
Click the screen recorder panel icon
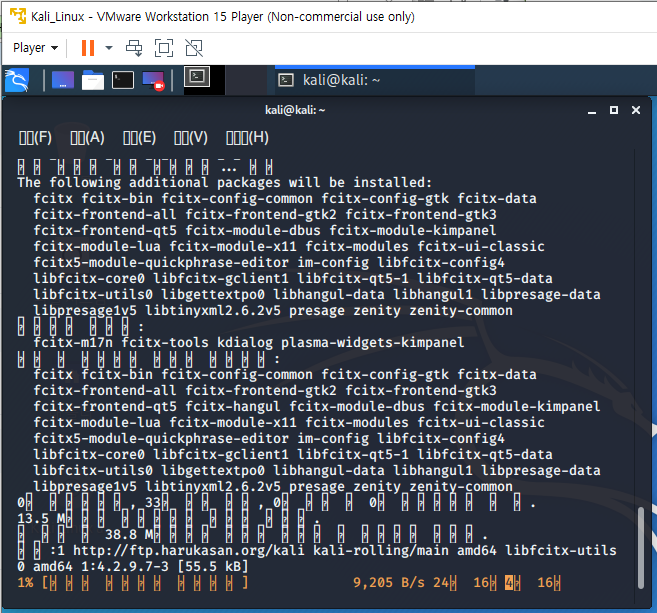pyautogui.click(x=153, y=80)
